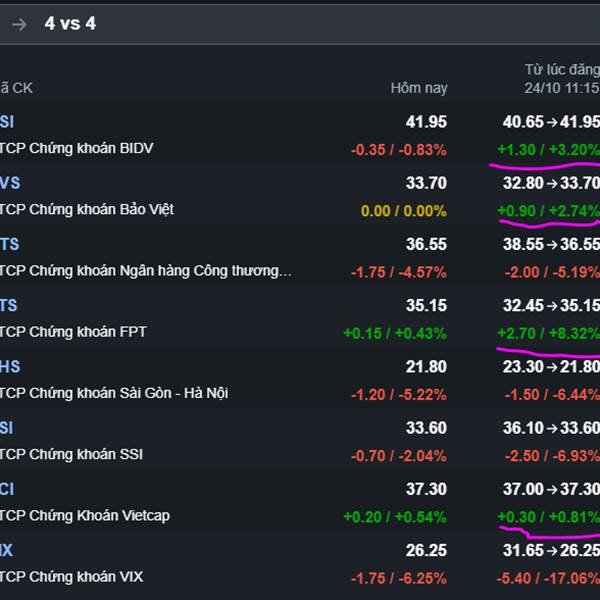The image size is (600, 600).
Task: Click the right arrow icon beside the title
Action: click(19, 24)
